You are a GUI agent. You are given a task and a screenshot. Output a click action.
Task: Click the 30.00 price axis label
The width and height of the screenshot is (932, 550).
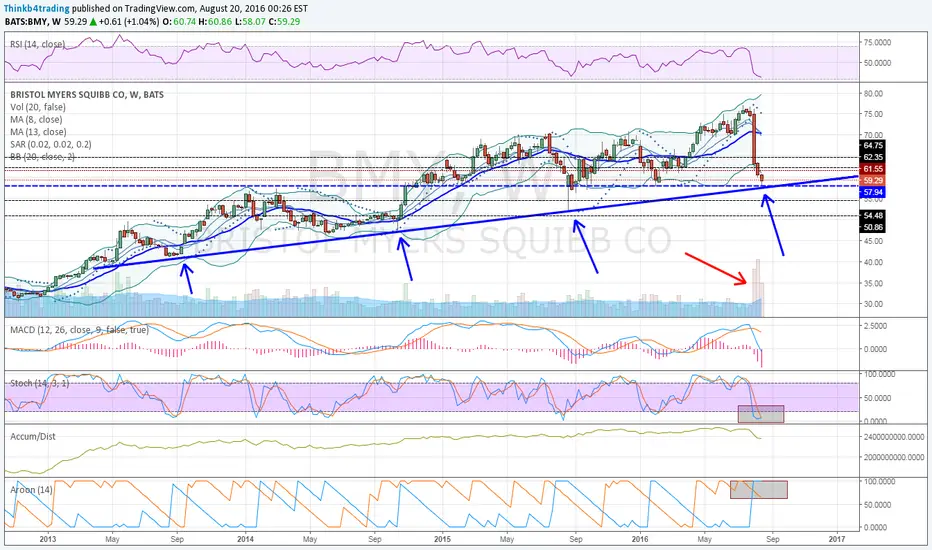click(x=873, y=304)
